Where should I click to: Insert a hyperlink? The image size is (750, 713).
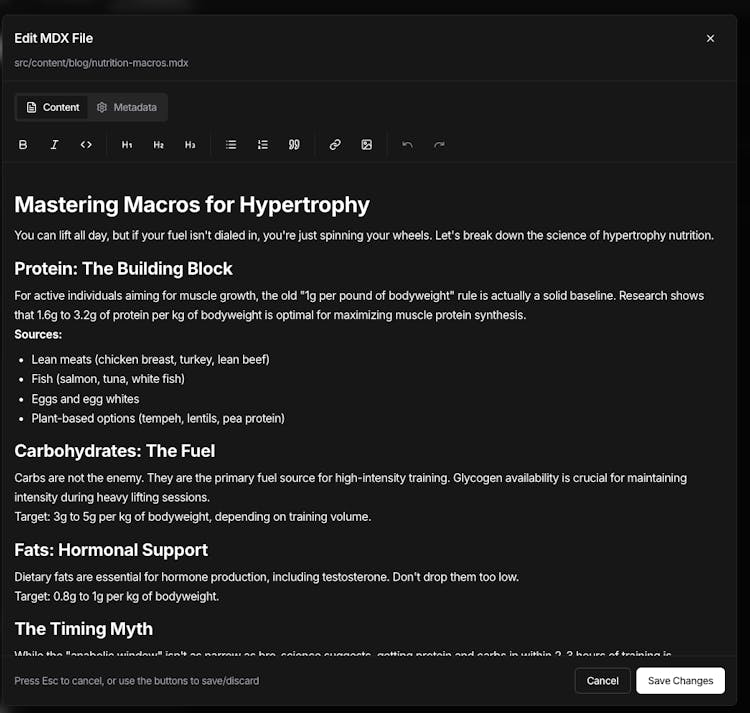click(335, 145)
